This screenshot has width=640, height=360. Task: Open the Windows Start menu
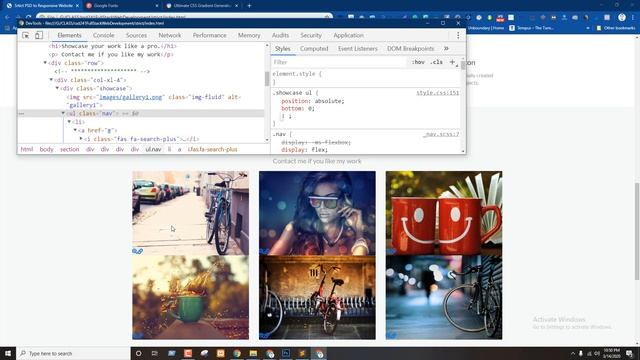(x=8, y=353)
